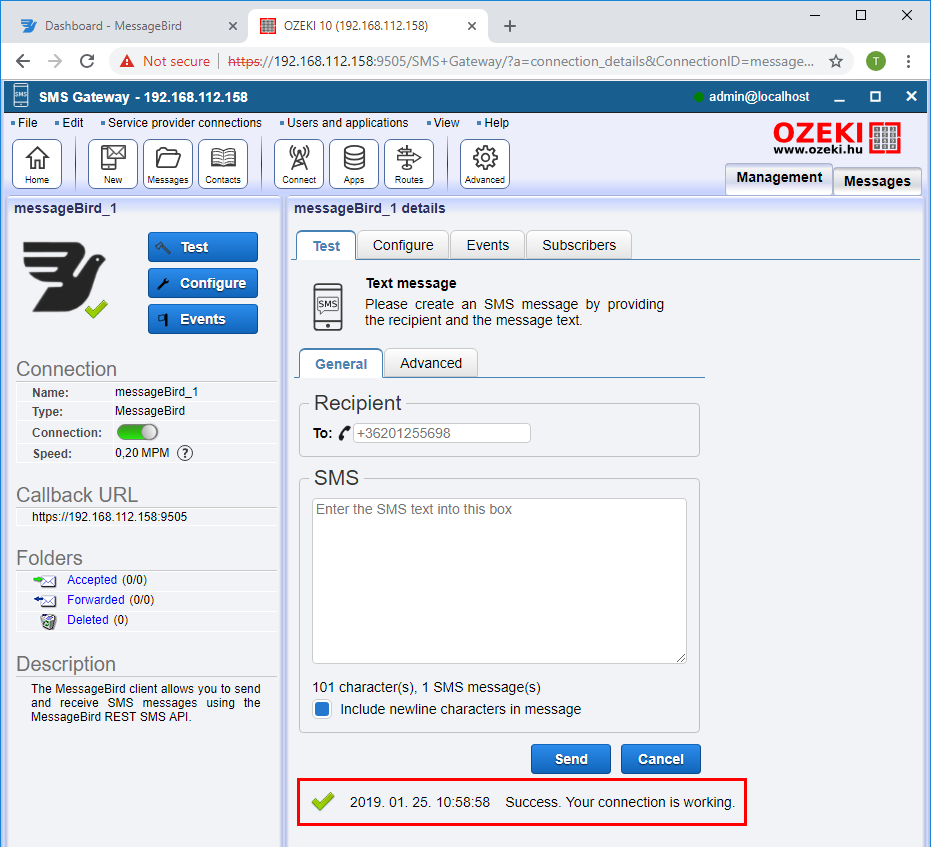The width and height of the screenshot is (931, 847).
Task: Click the SMS phone icon beside Text message
Action: pos(328,306)
